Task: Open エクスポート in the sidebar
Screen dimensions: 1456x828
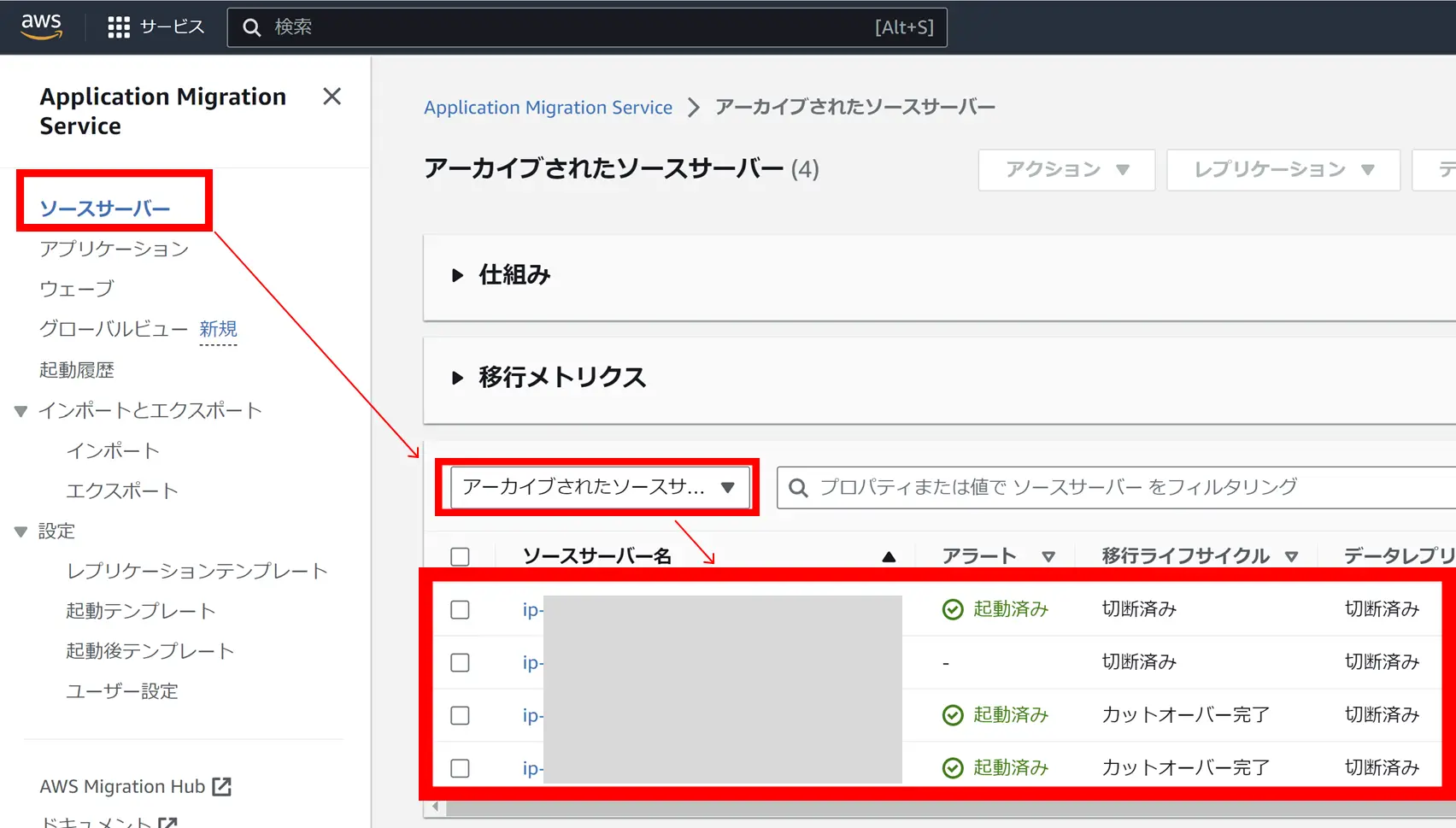Action: 122,490
